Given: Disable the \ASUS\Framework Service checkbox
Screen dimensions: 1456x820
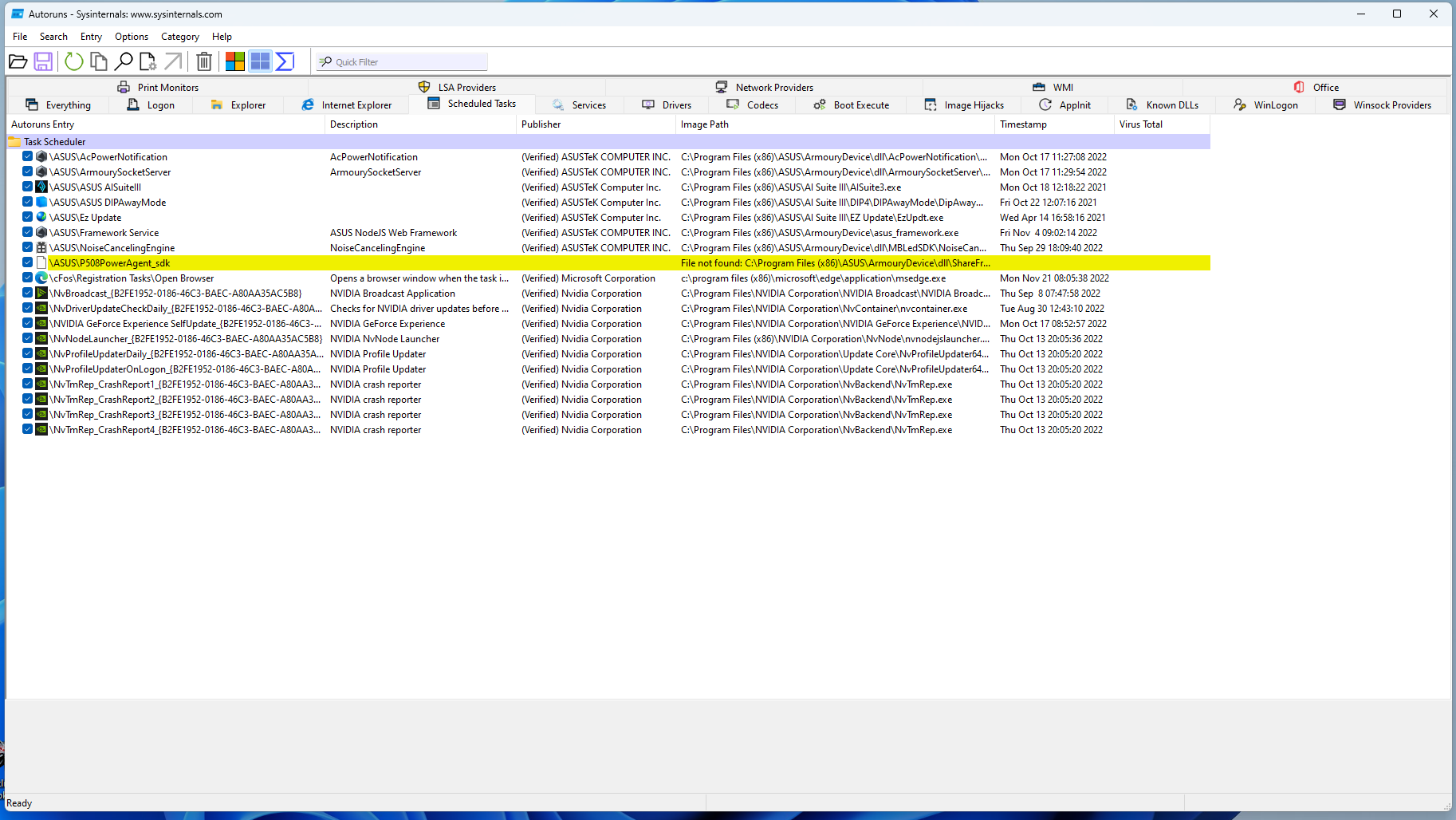Looking at the screenshot, I should pyautogui.click(x=27, y=233).
